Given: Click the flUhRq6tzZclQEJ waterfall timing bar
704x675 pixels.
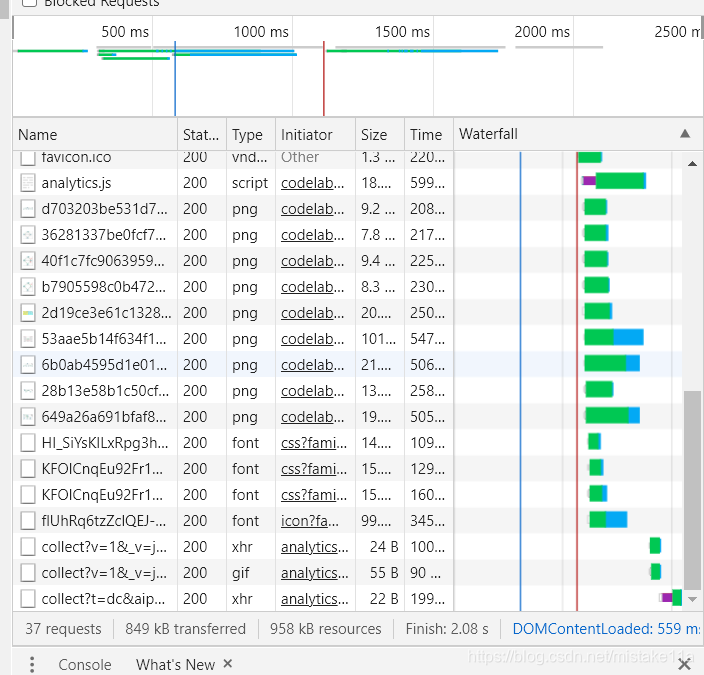Looking at the screenshot, I should [608, 520].
